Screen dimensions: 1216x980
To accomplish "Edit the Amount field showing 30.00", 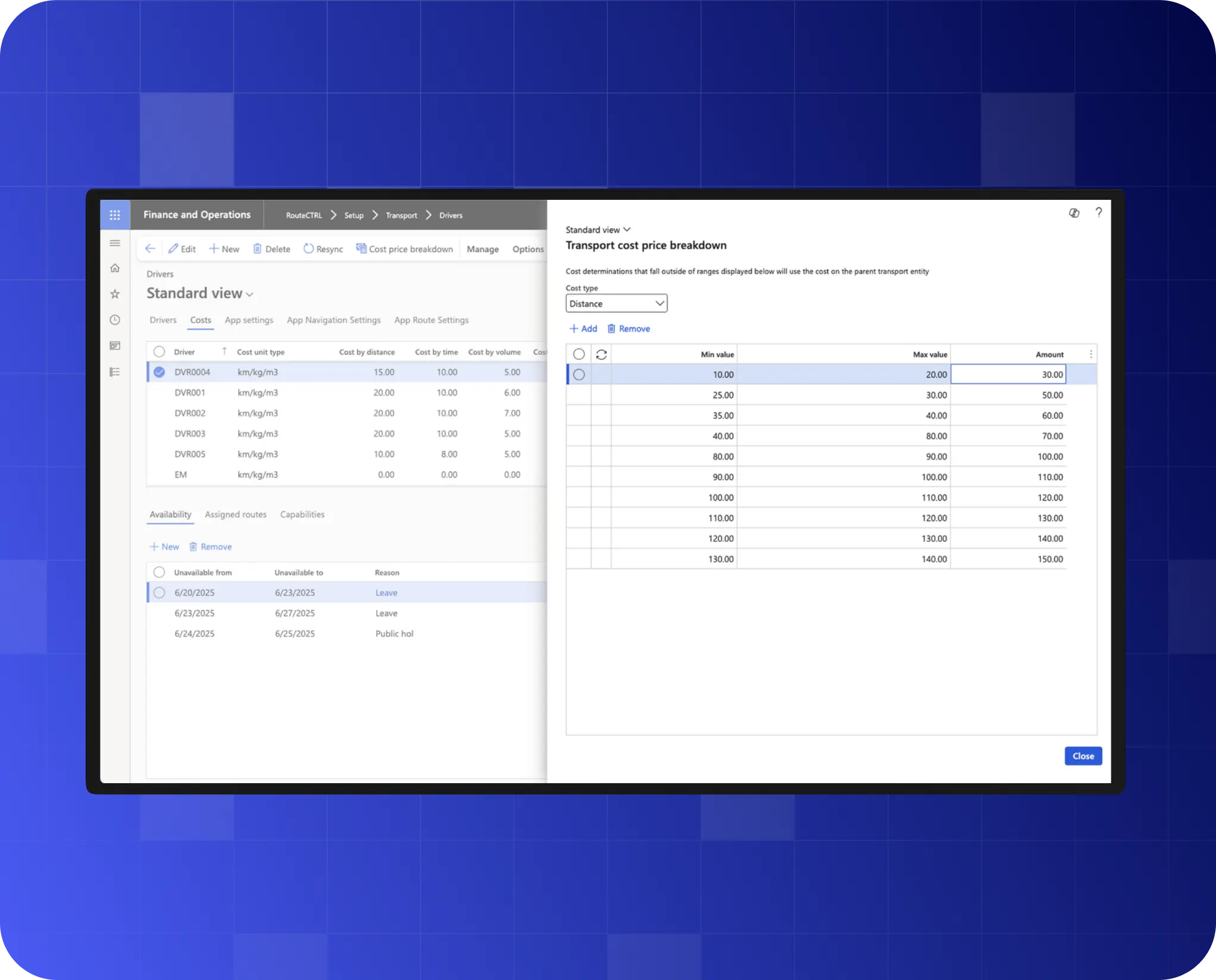I will click(x=1008, y=375).
